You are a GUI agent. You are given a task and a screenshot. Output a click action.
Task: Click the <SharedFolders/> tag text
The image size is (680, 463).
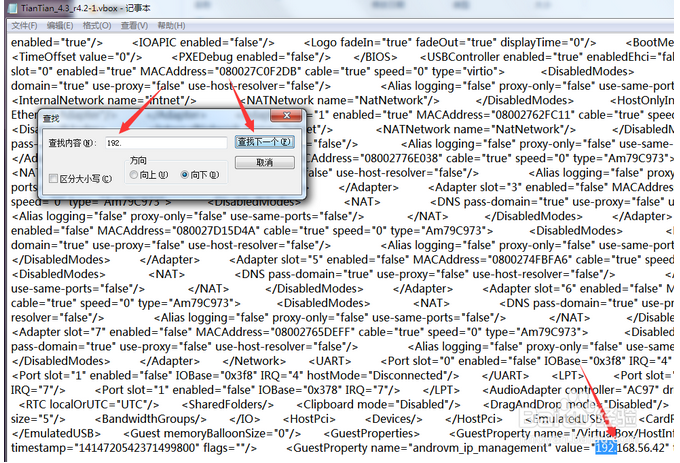click(x=228, y=404)
